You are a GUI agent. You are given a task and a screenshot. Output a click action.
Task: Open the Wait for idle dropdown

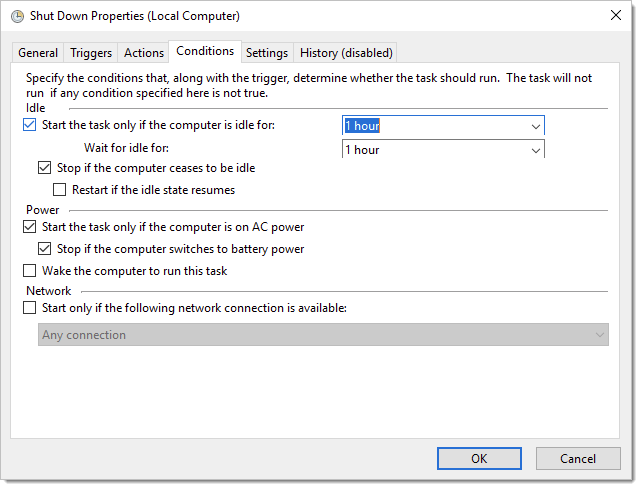535,151
